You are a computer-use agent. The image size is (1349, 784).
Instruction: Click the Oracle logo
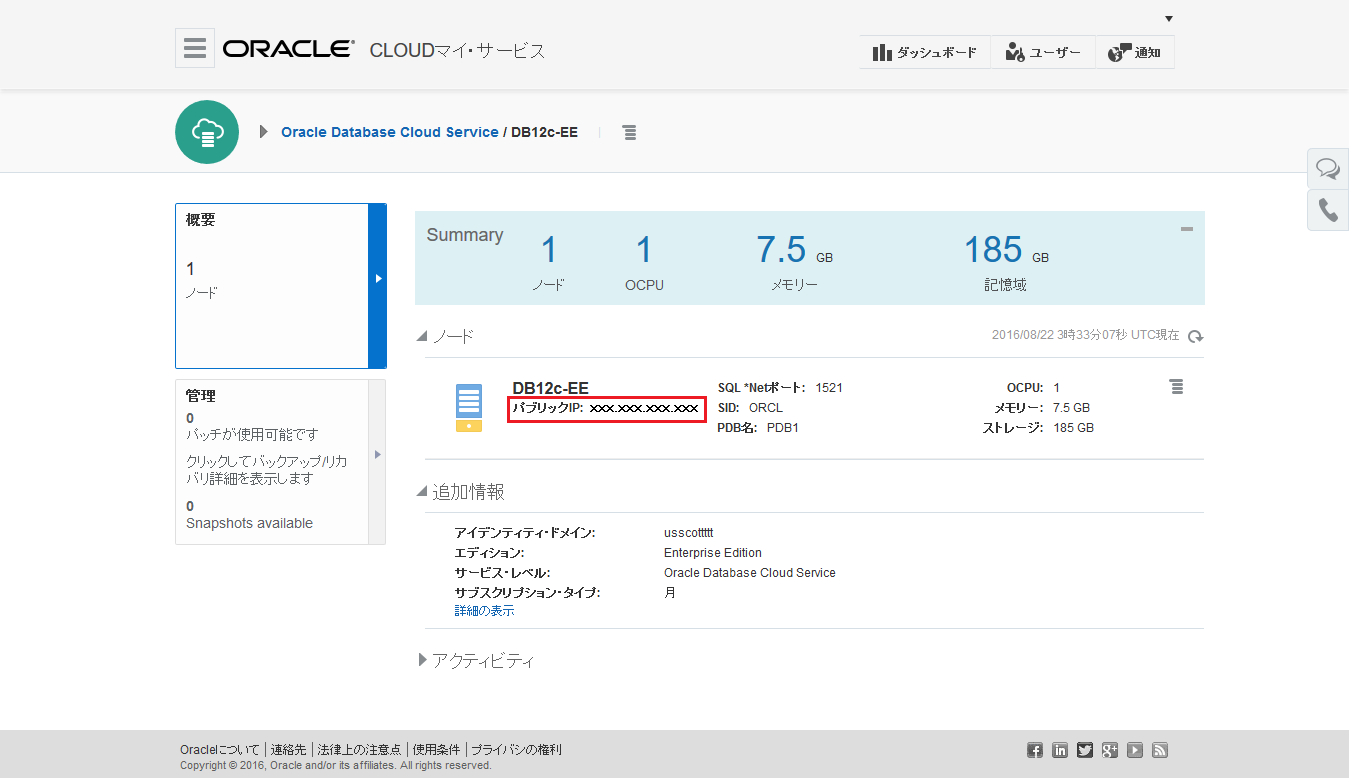coord(288,49)
